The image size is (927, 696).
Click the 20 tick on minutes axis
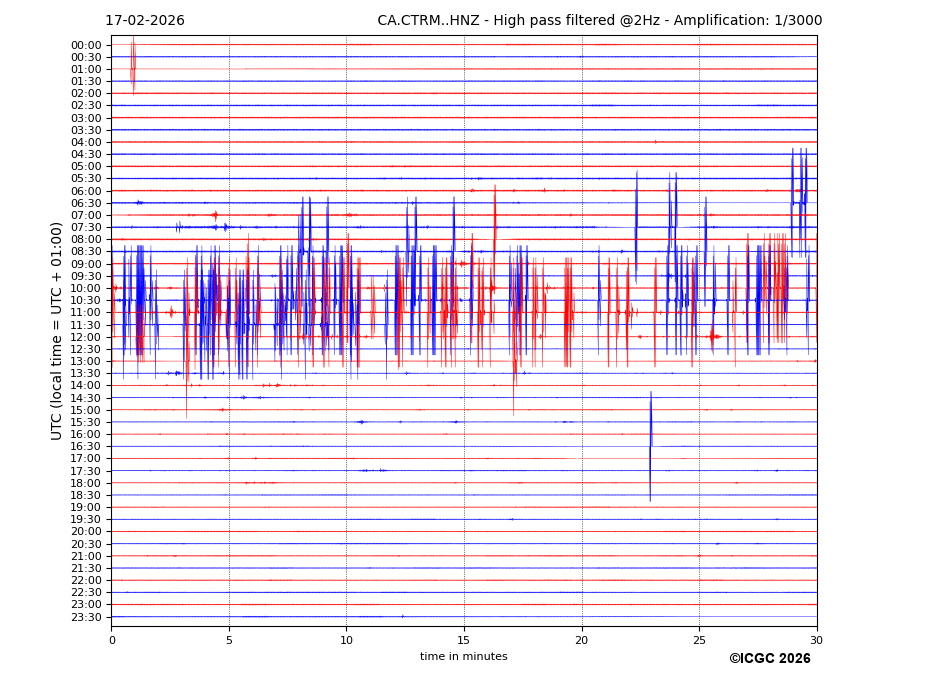click(582, 640)
